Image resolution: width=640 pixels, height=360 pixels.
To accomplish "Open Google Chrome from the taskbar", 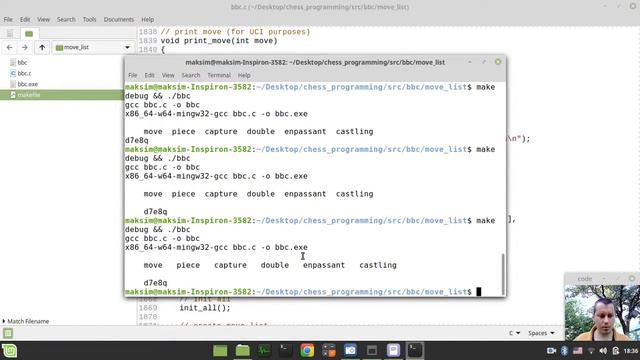I will coord(307,351).
